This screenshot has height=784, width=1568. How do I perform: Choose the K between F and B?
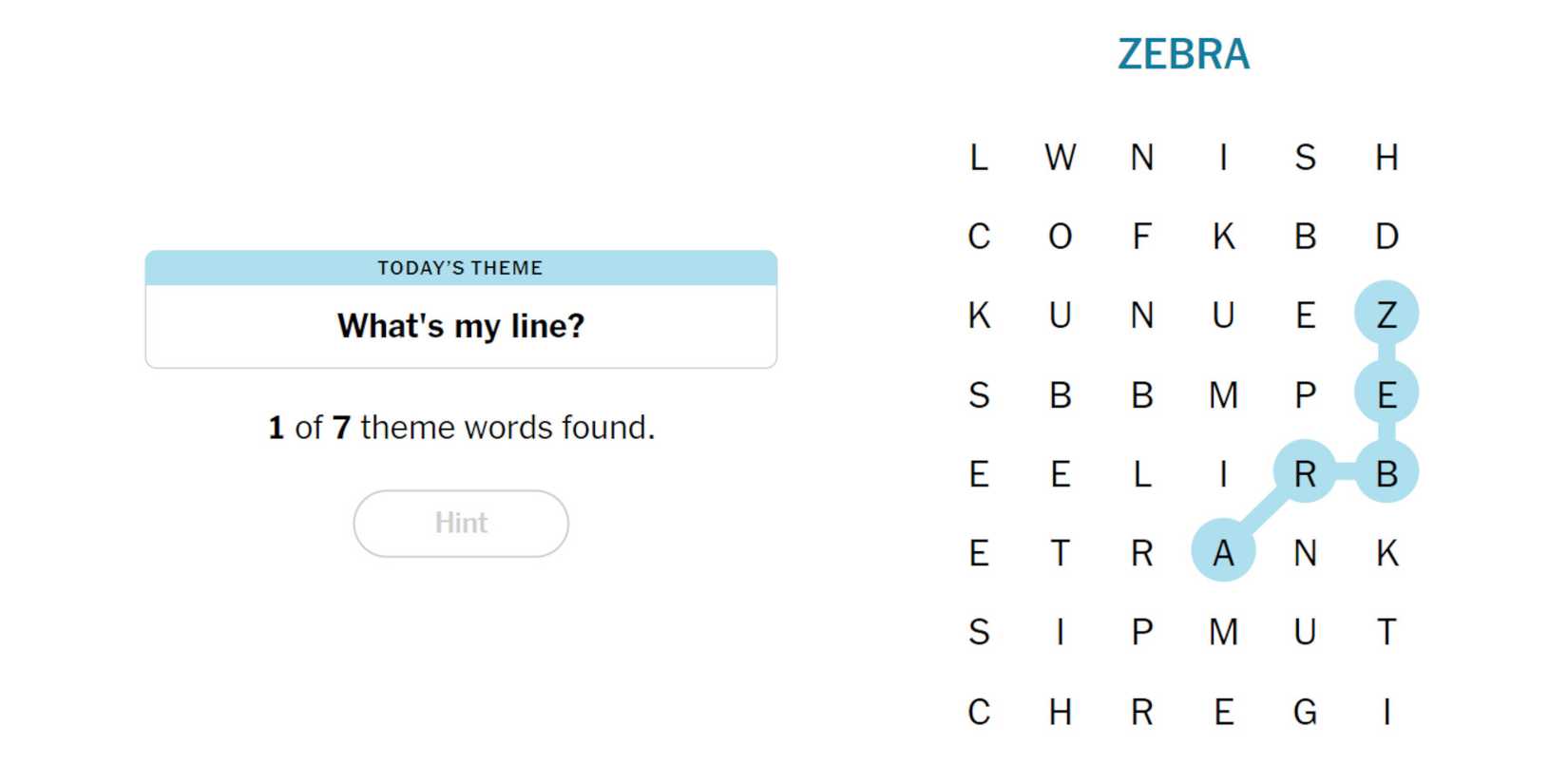tap(1223, 236)
